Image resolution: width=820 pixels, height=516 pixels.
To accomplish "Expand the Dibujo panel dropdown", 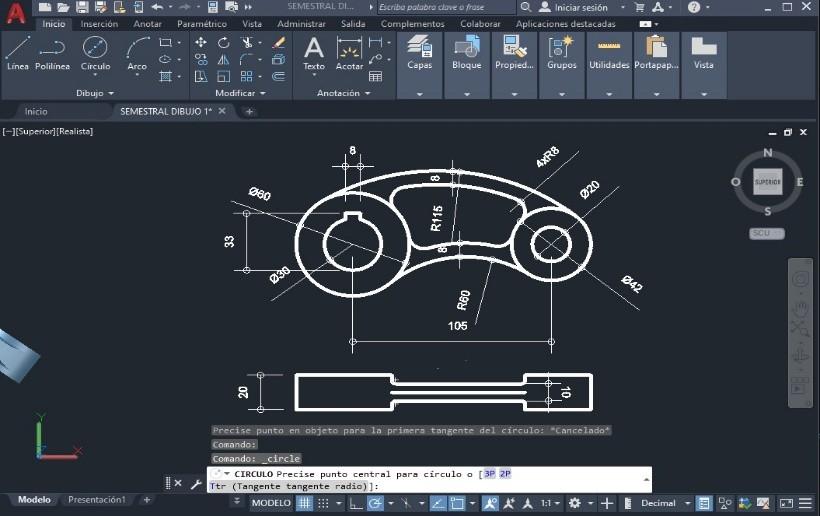I will click(x=96, y=93).
